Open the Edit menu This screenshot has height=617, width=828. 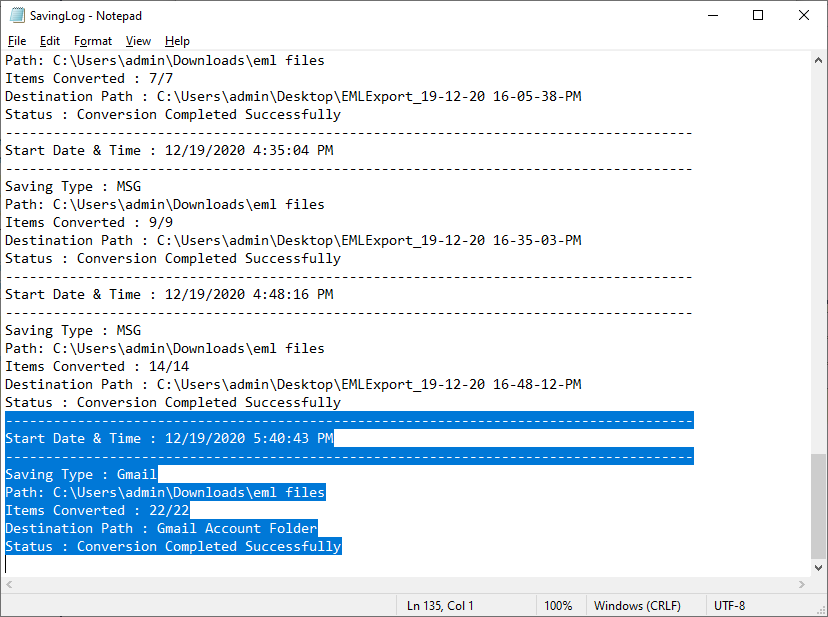tap(50, 41)
